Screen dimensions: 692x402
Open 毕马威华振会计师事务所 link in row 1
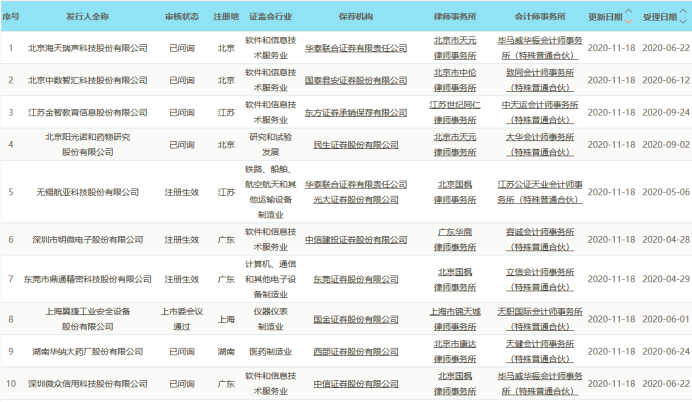coord(540,48)
